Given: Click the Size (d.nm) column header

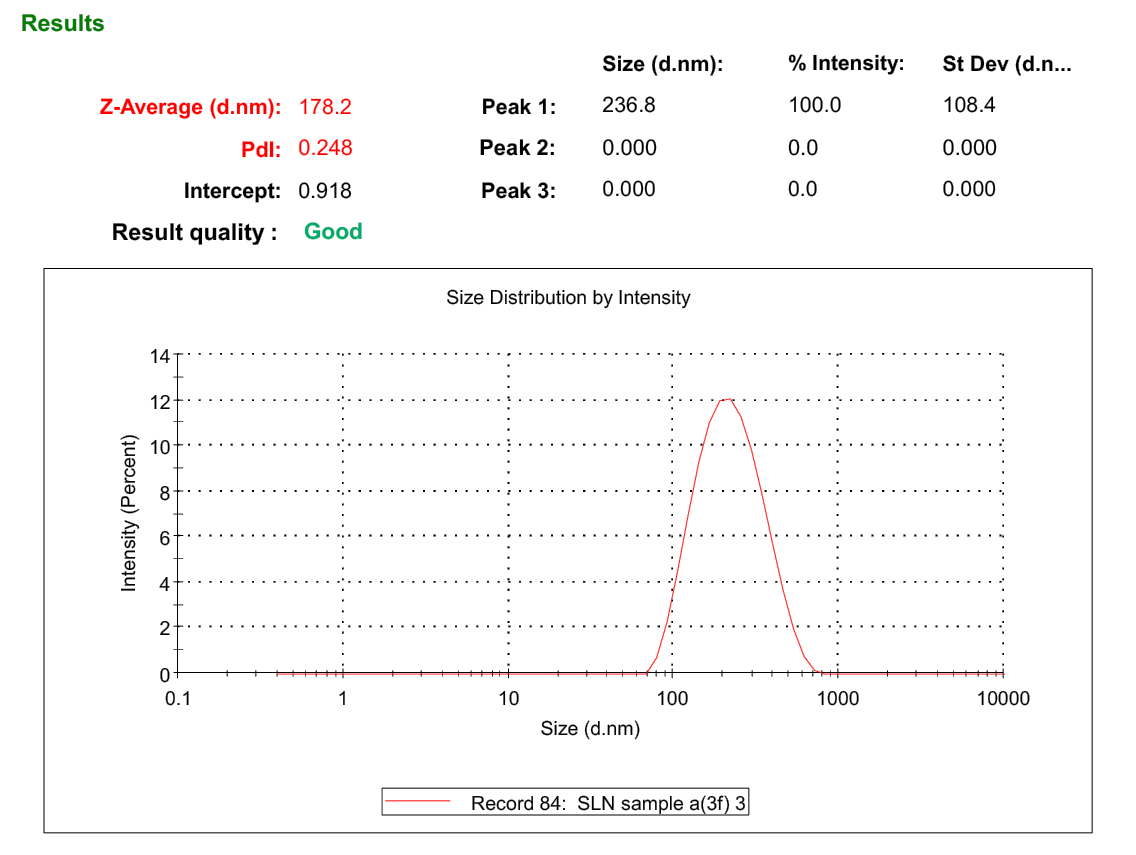Looking at the screenshot, I should click(x=662, y=65).
